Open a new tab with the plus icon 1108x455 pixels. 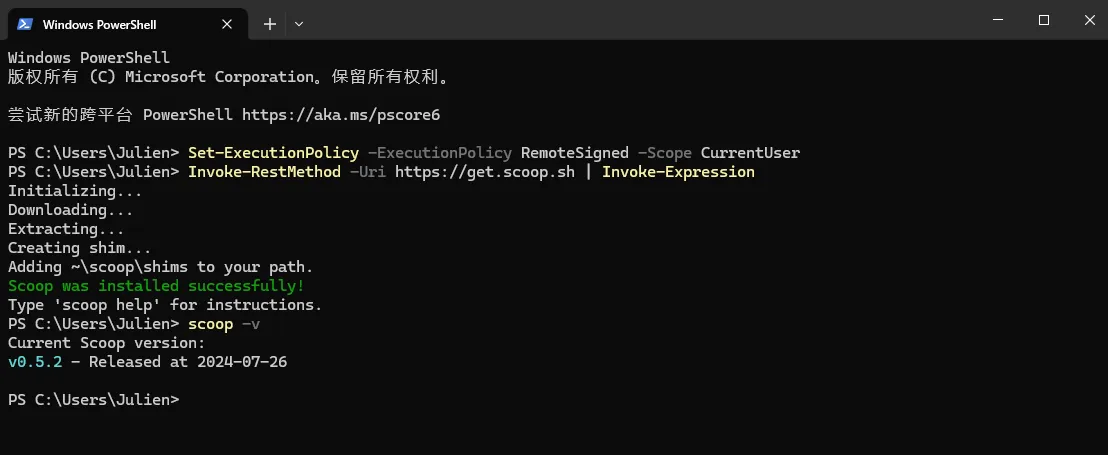pos(270,23)
